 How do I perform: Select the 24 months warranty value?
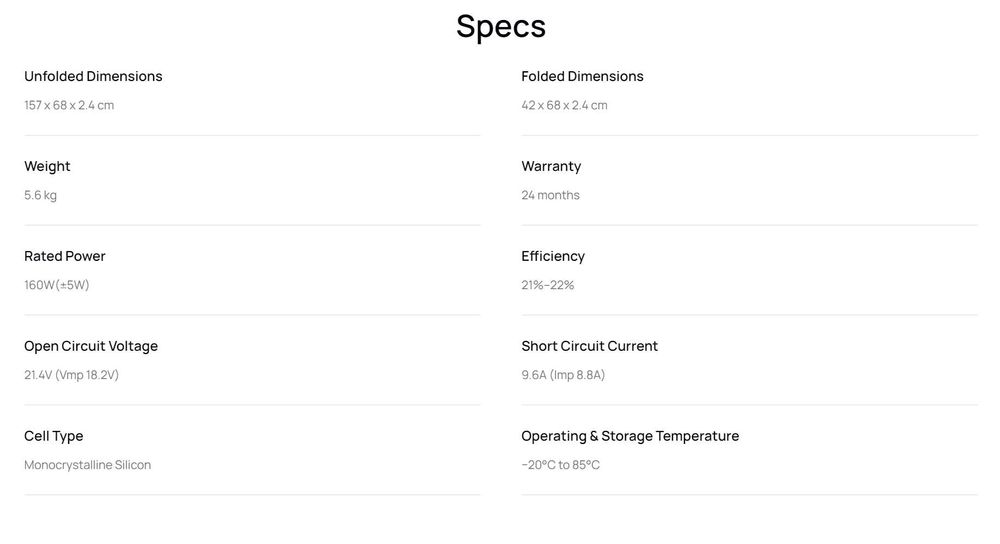pyautogui.click(x=550, y=195)
